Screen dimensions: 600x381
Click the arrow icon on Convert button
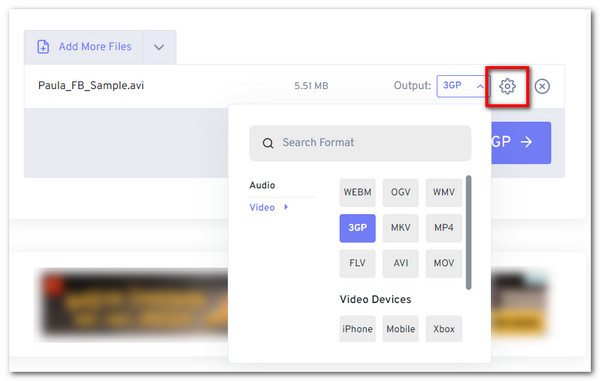tap(527, 142)
